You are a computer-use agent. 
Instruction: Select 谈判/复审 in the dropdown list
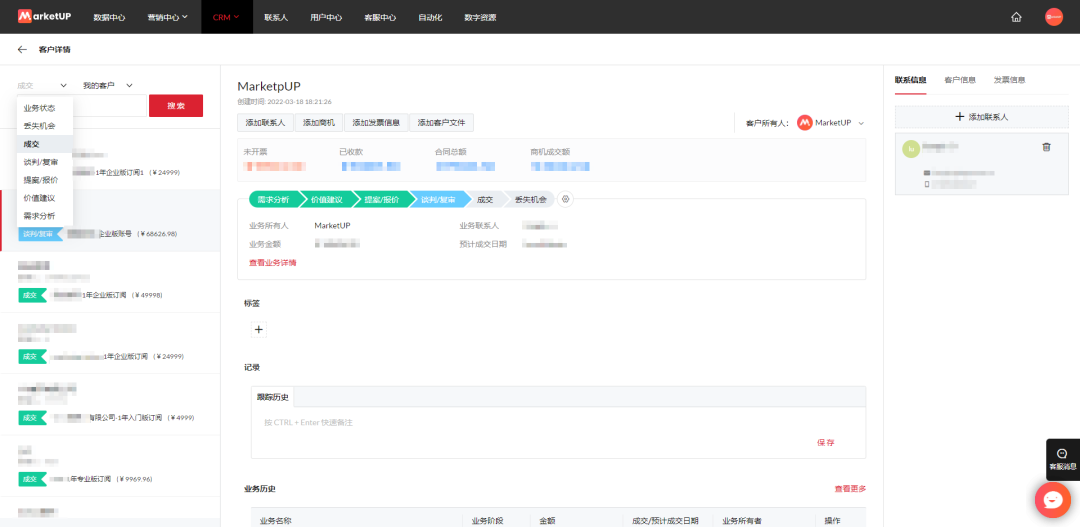point(45,162)
